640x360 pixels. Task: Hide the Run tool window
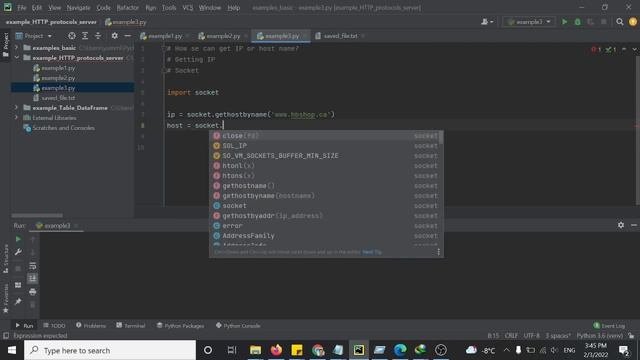click(633, 225)
